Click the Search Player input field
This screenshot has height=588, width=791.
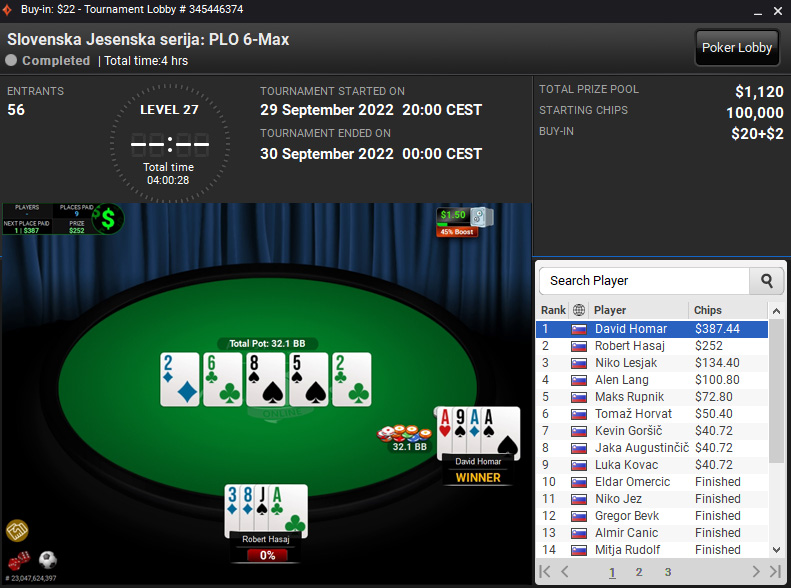coord(645,281)
